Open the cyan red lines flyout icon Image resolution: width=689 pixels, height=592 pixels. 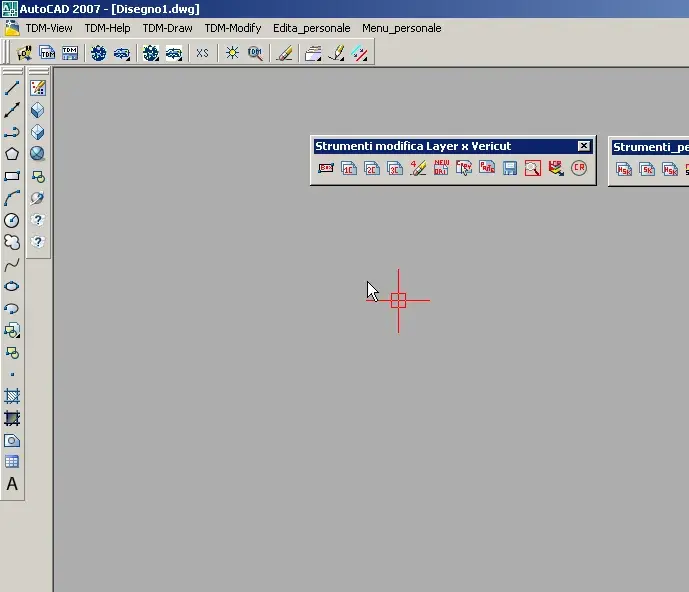(359, 53)
